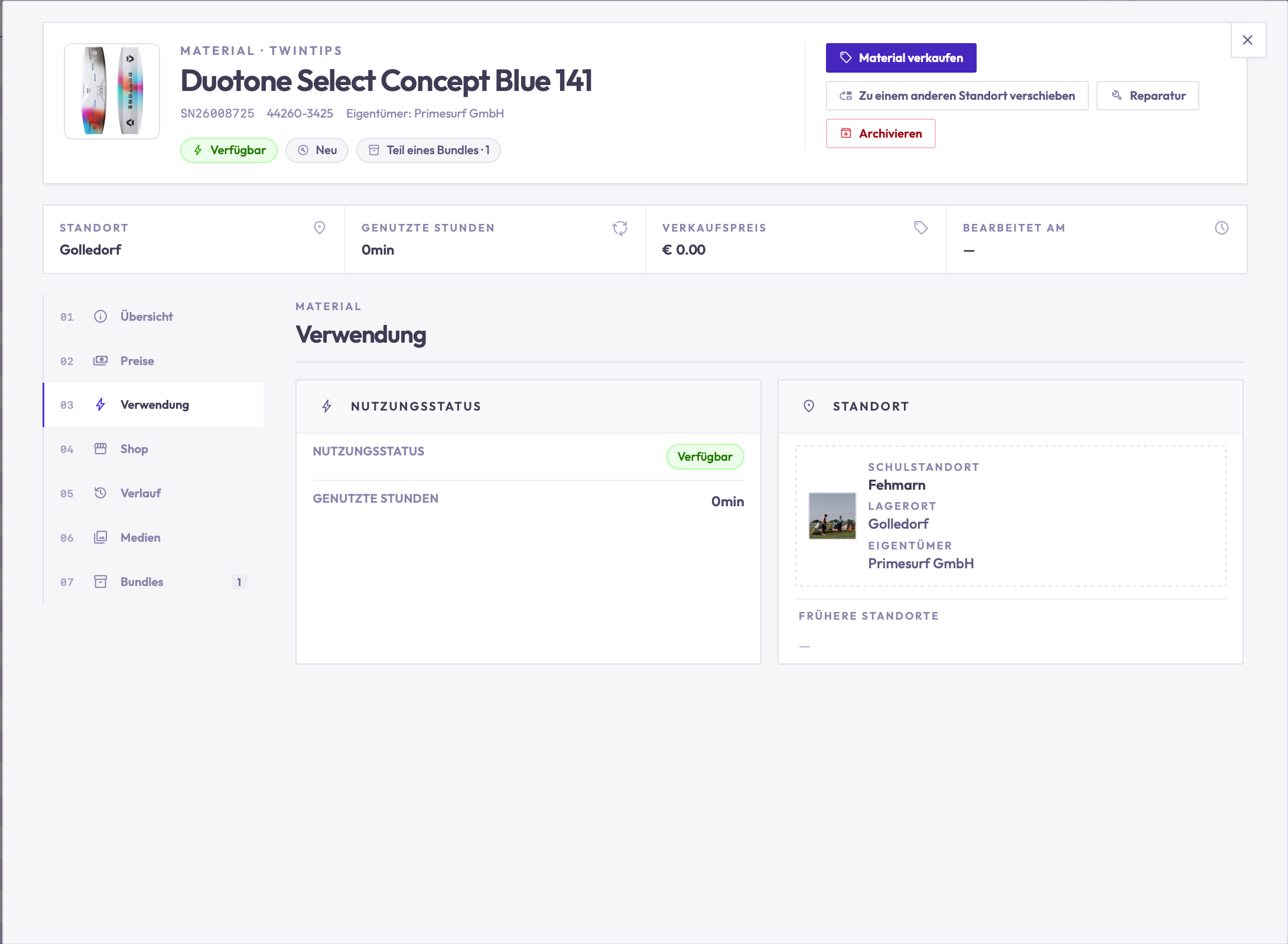The height and width of the screenshot is (944, 1288).
Task: Click the Fehmarn location photo thumbnail
Action: click(832, 516)
